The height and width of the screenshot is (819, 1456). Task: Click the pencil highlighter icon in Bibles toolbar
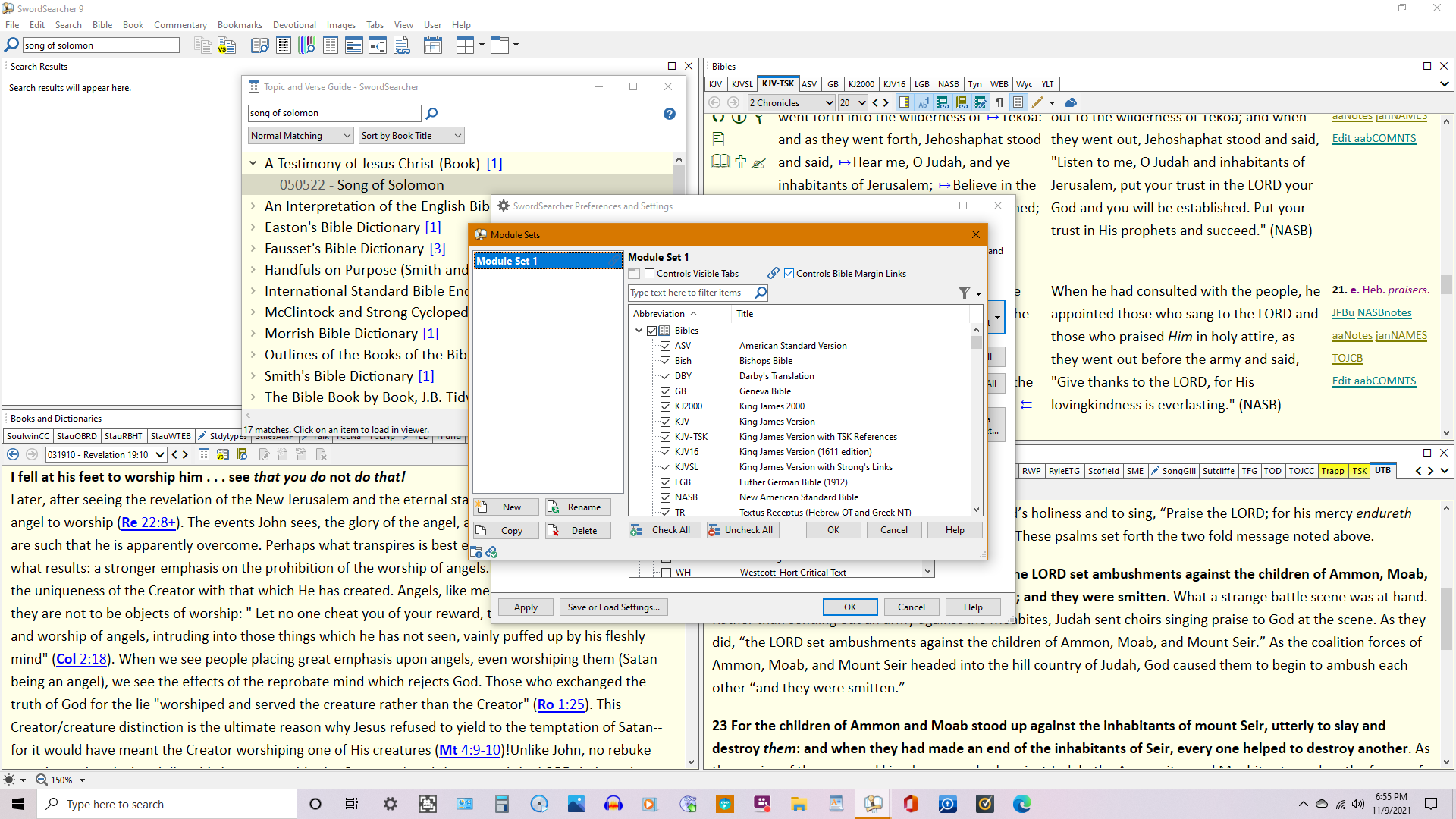pos(1037,102)
